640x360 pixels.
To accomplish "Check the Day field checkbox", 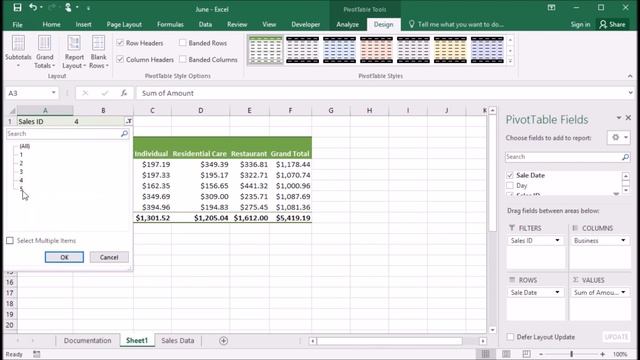I will [x=510, y=186].
